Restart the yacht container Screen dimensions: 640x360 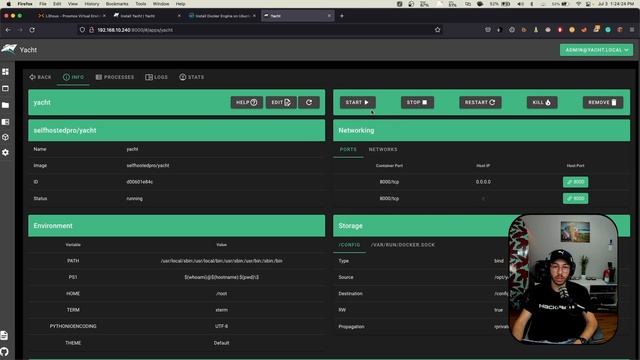(x=480, y=102)
